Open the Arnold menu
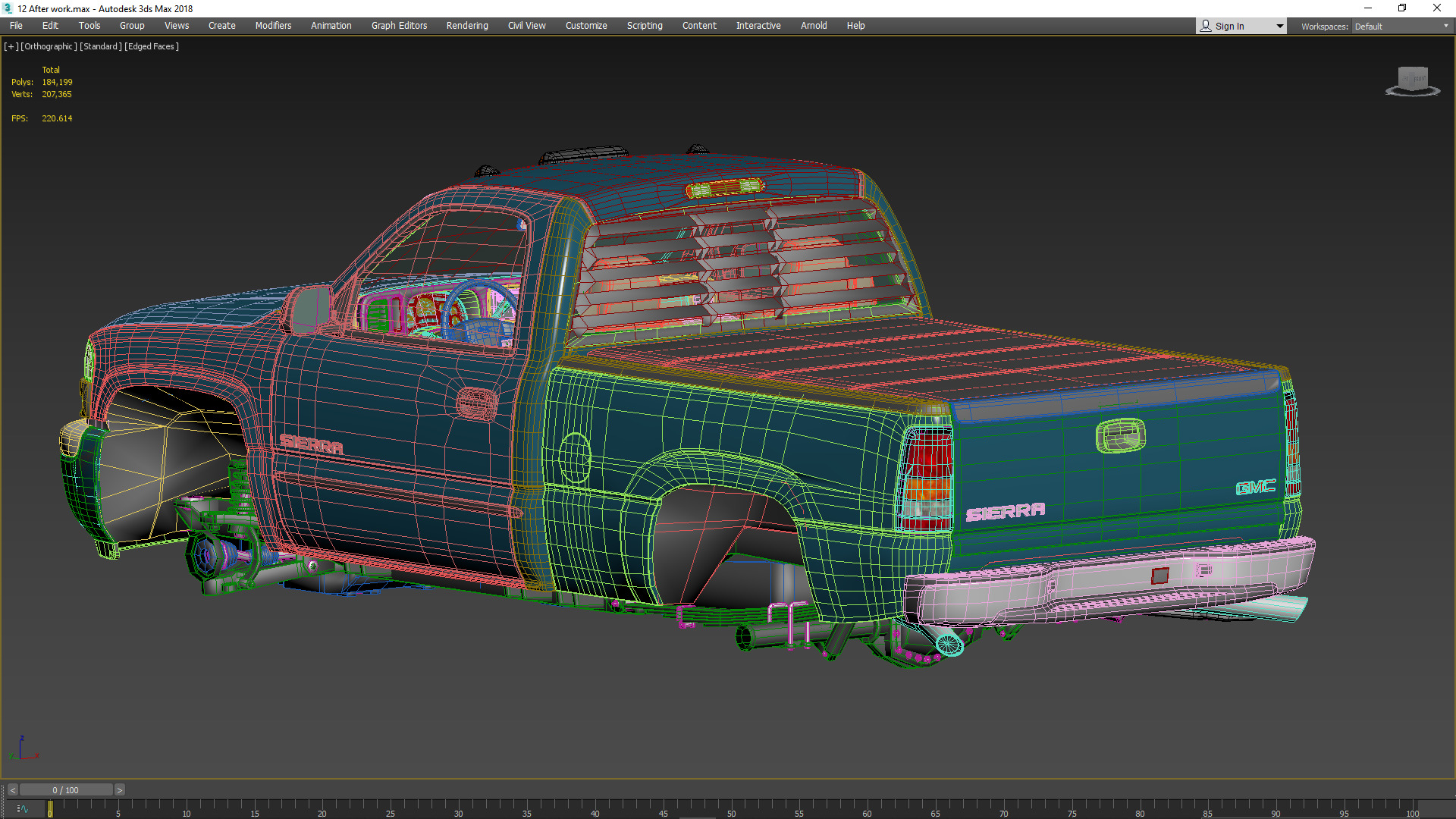Image resolution: width=1456 pixels, height=819 pixels. tap(814, 26)
